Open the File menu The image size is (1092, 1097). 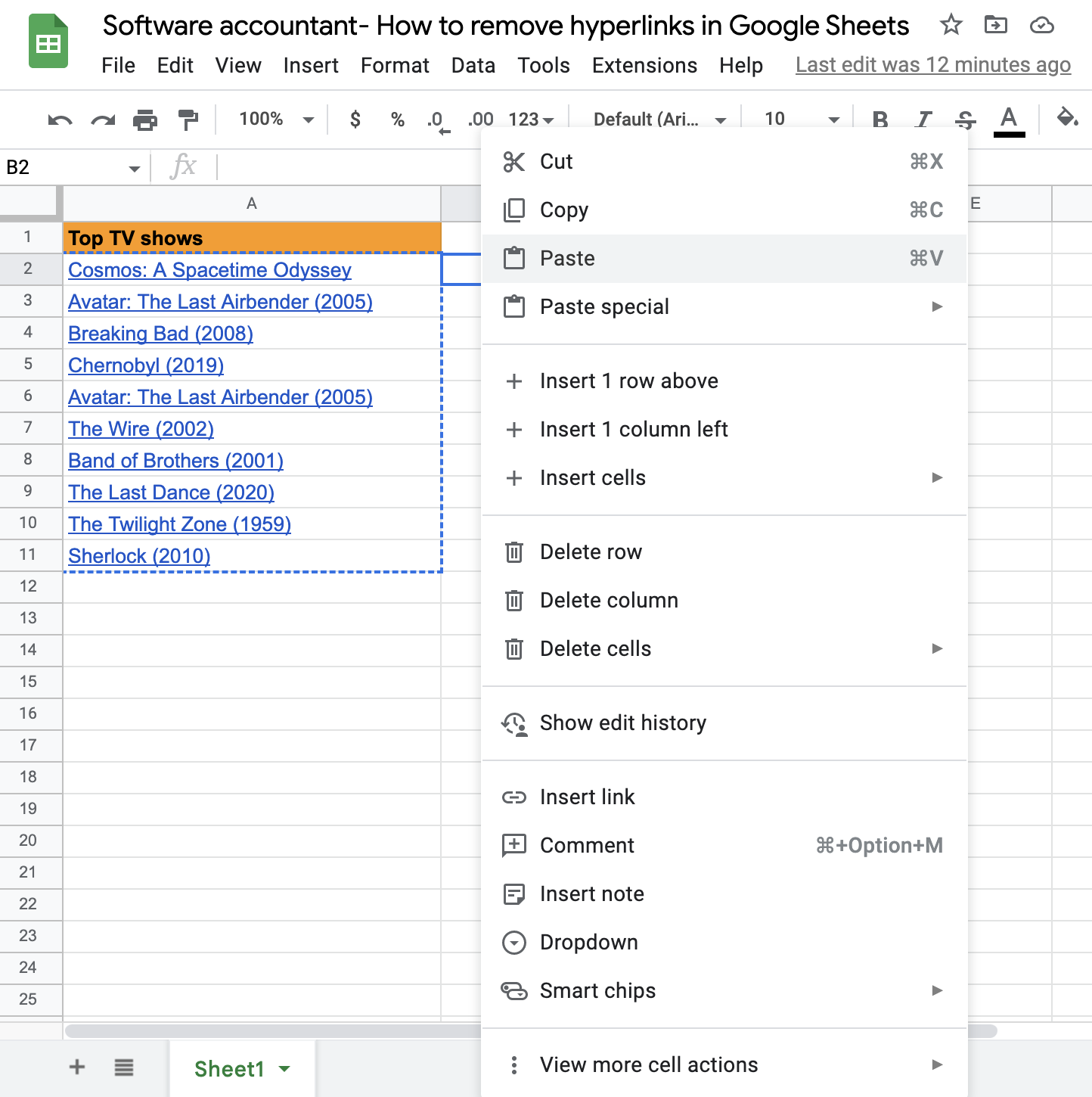pos(119,66)
